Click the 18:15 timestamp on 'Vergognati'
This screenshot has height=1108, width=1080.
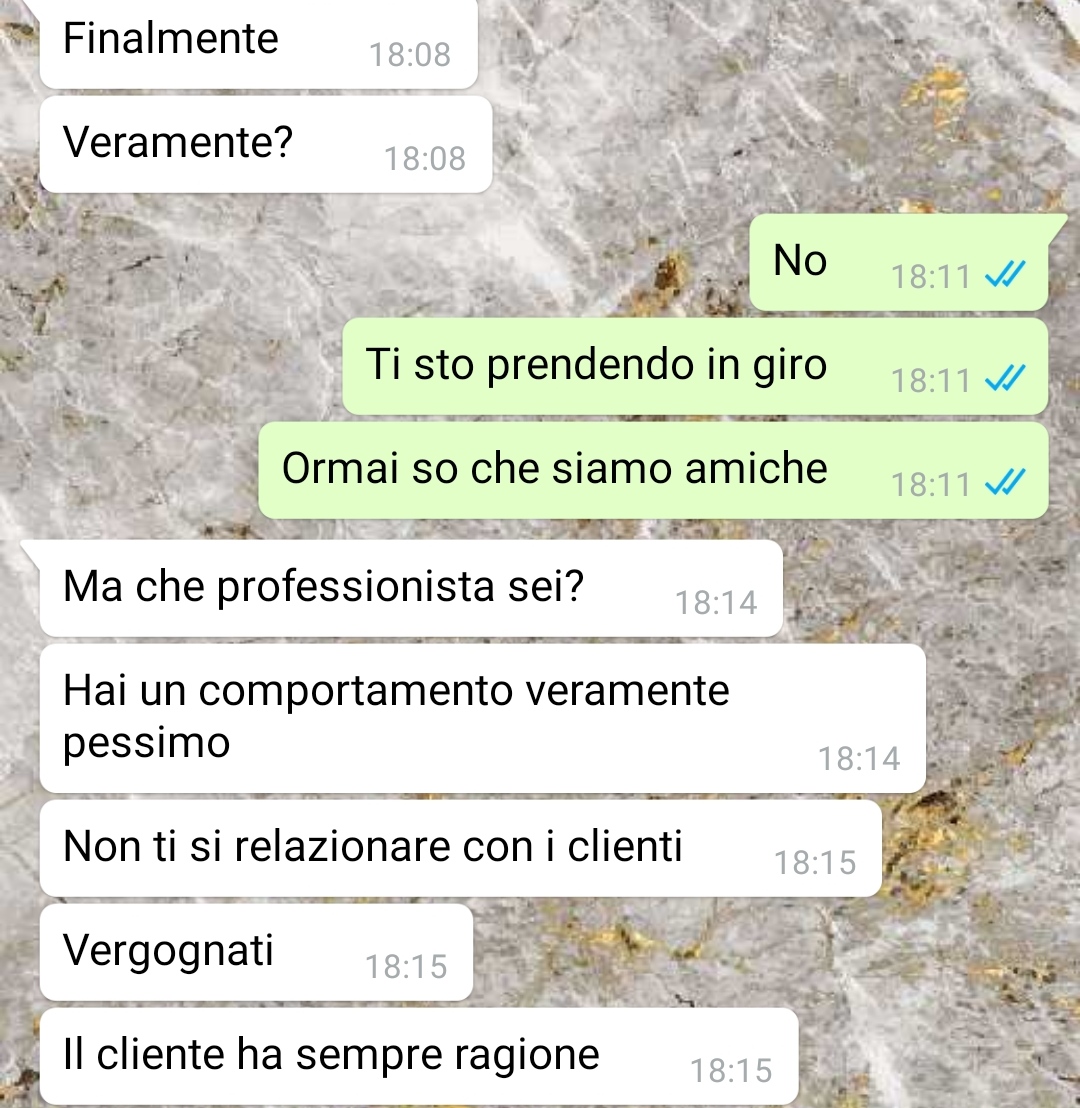406,967
